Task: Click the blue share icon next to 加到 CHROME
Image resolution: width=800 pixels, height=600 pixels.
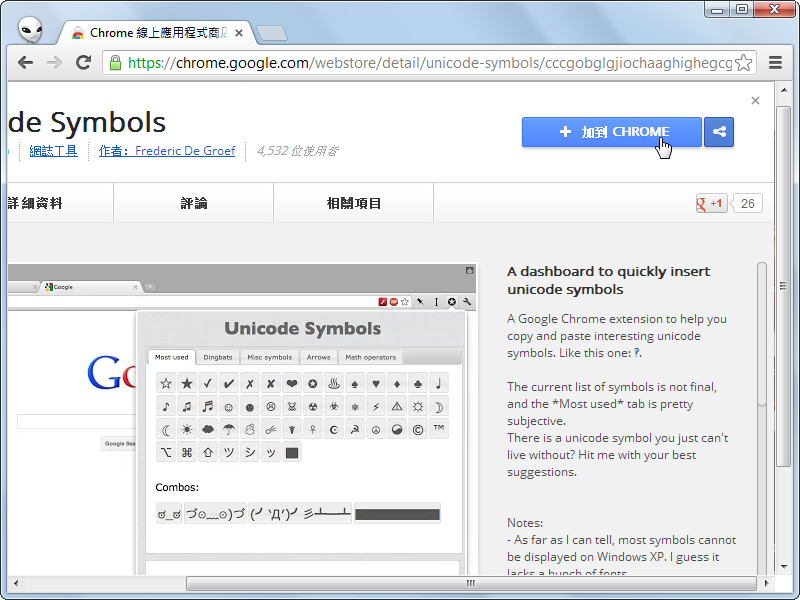Action: 719,131
